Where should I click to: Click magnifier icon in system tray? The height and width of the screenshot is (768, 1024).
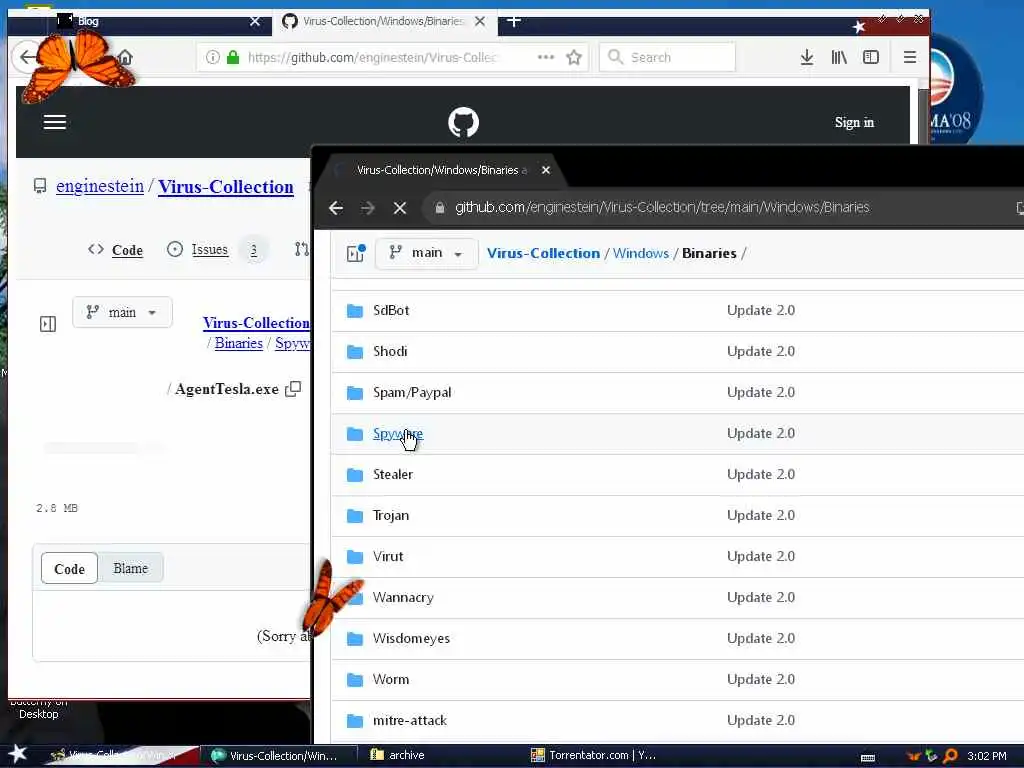tap(950, 756)
